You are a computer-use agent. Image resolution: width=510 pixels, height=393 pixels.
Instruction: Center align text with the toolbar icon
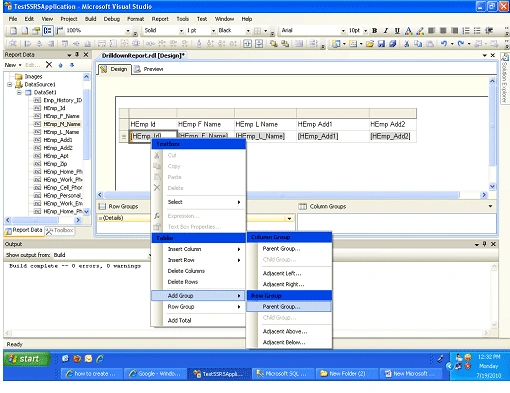point(443,31)
